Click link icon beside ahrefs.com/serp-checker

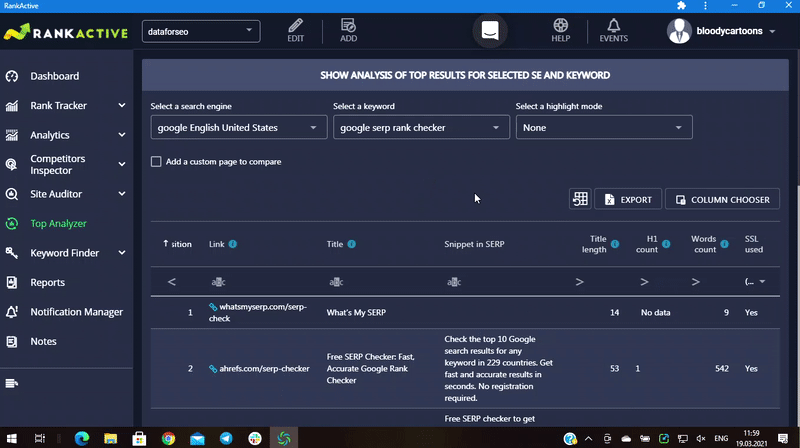tap(213, 369)
